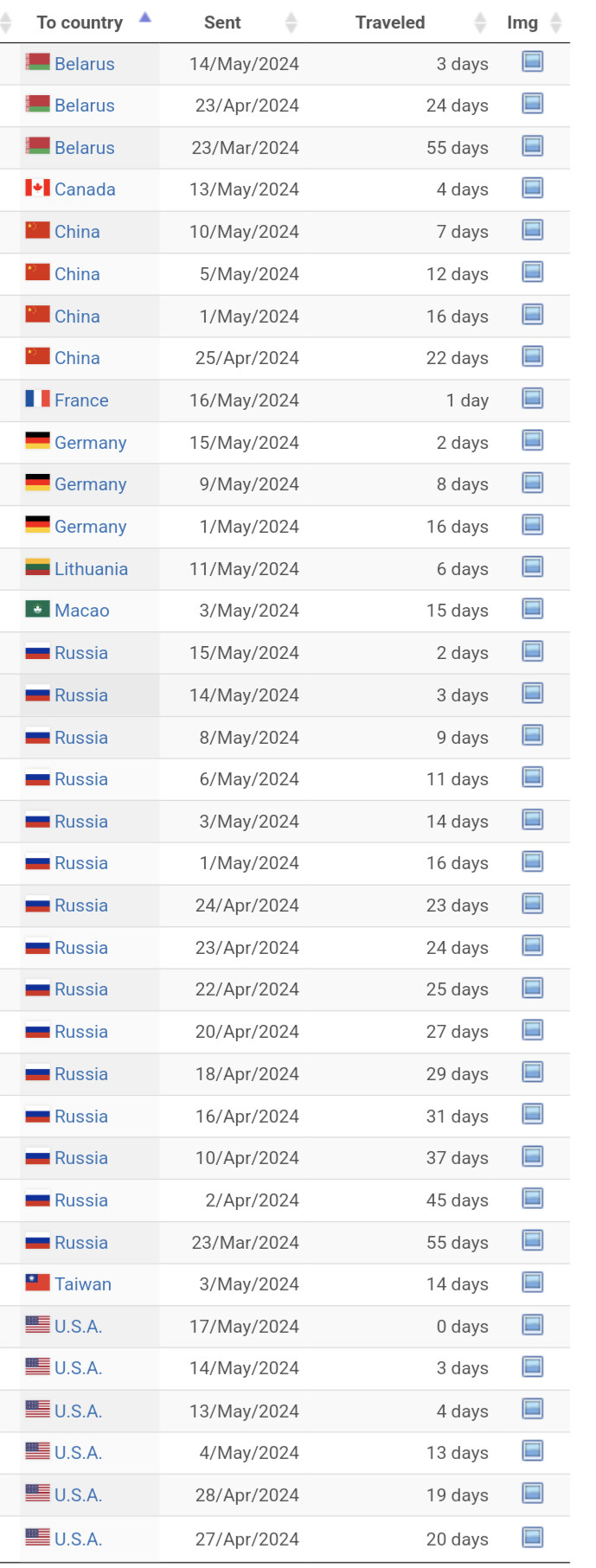The width and height of the screenshot is (596, 1568).
Task: Click the Sent column header
Action: click(222, 22)
